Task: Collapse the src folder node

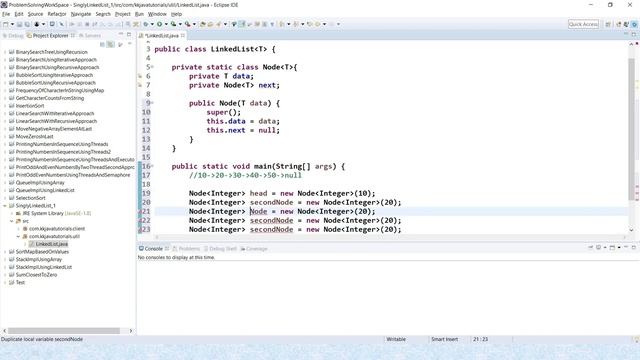Action: click(x=11, y=221)
